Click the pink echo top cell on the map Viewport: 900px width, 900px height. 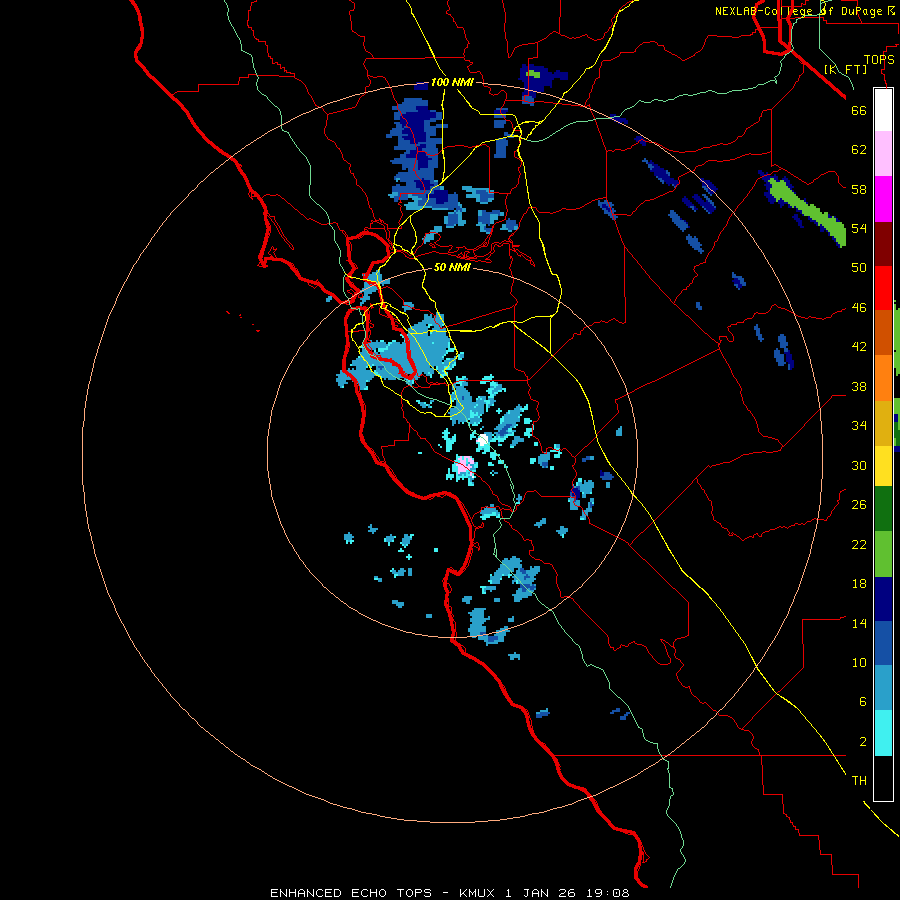click(x=465, y=463)
